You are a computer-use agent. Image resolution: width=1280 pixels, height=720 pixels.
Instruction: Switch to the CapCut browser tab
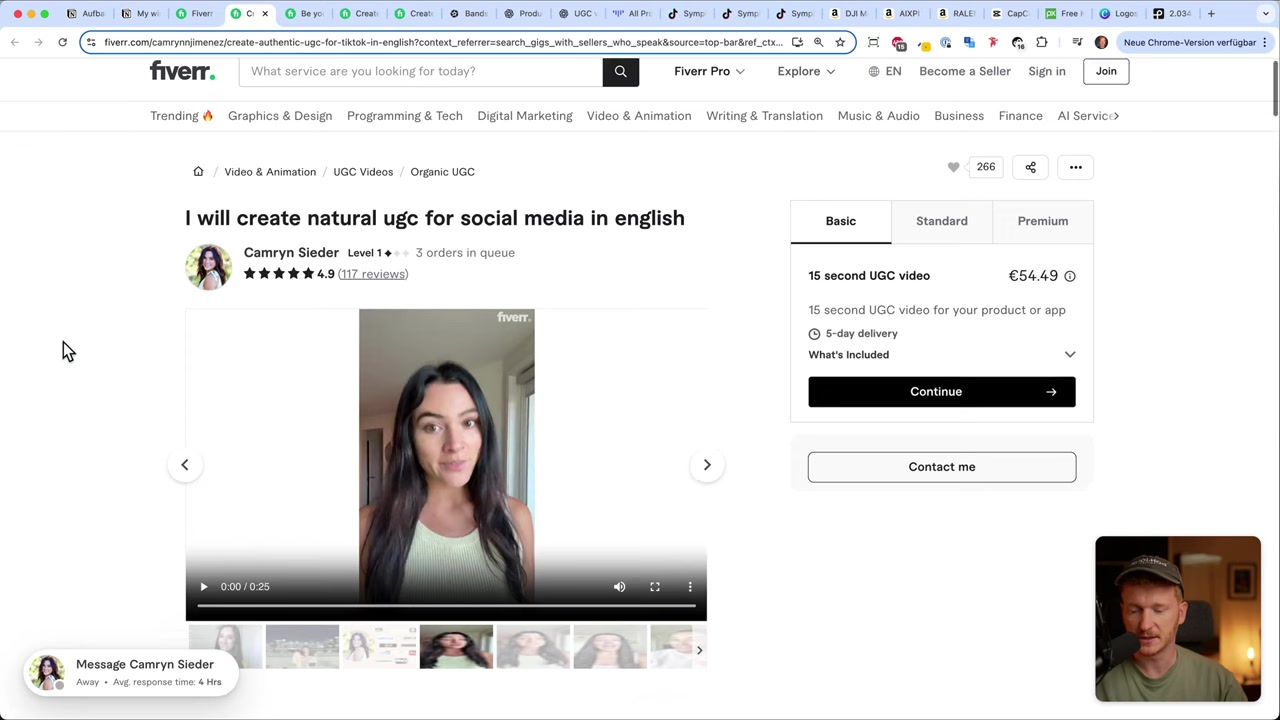(1010, 14)
